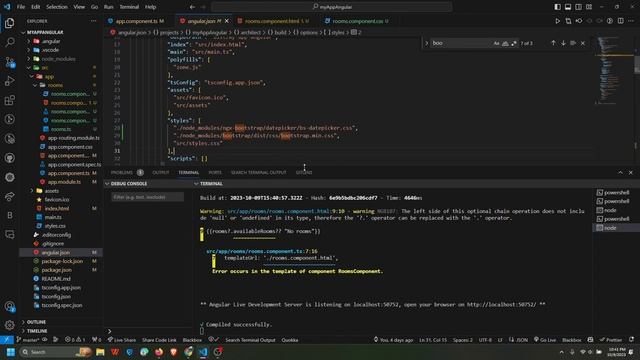Click Share Code Link in status bar
Screen dimensions: 640x360
point(159,340)
